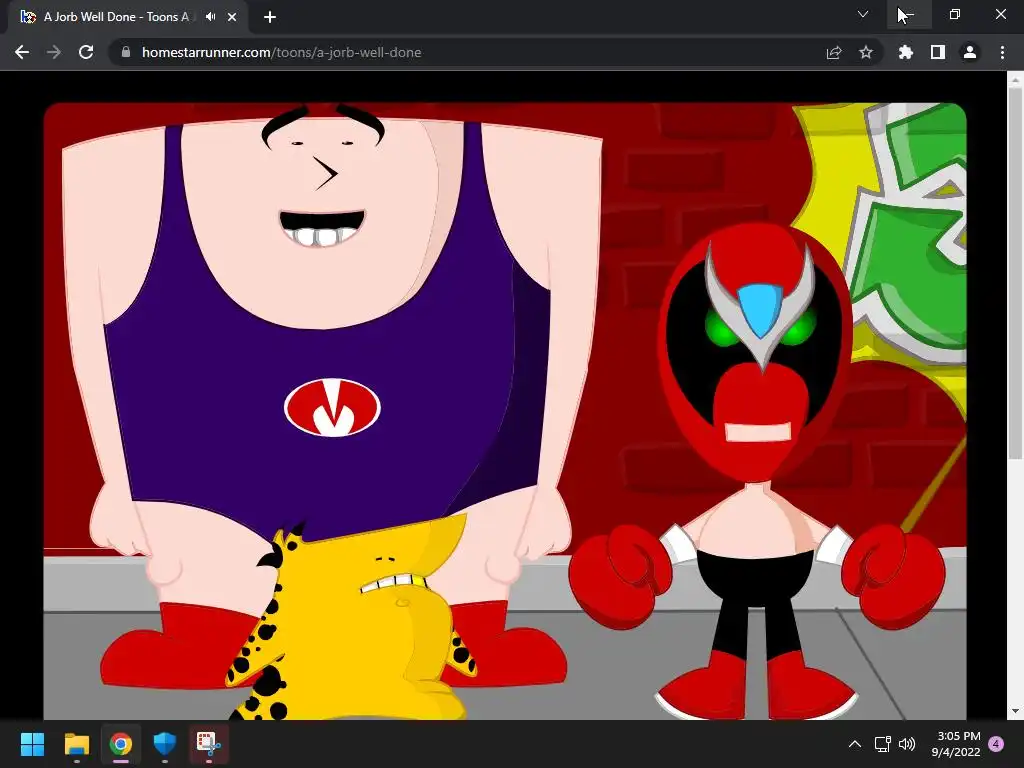
Task: Click the scrollbar's up arrow
Action: tap(1015, 79)
